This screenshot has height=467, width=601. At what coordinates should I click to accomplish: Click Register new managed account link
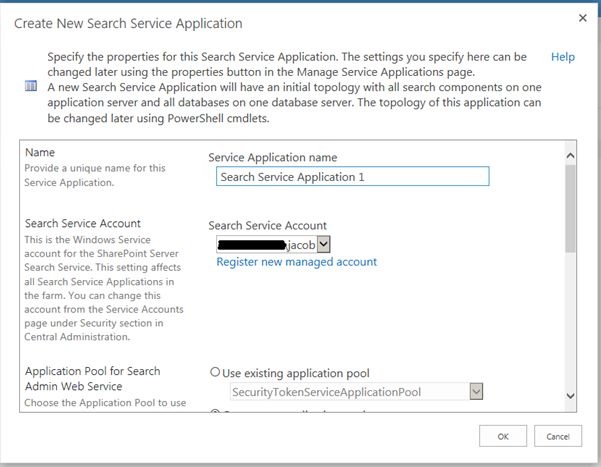[297, 262]
